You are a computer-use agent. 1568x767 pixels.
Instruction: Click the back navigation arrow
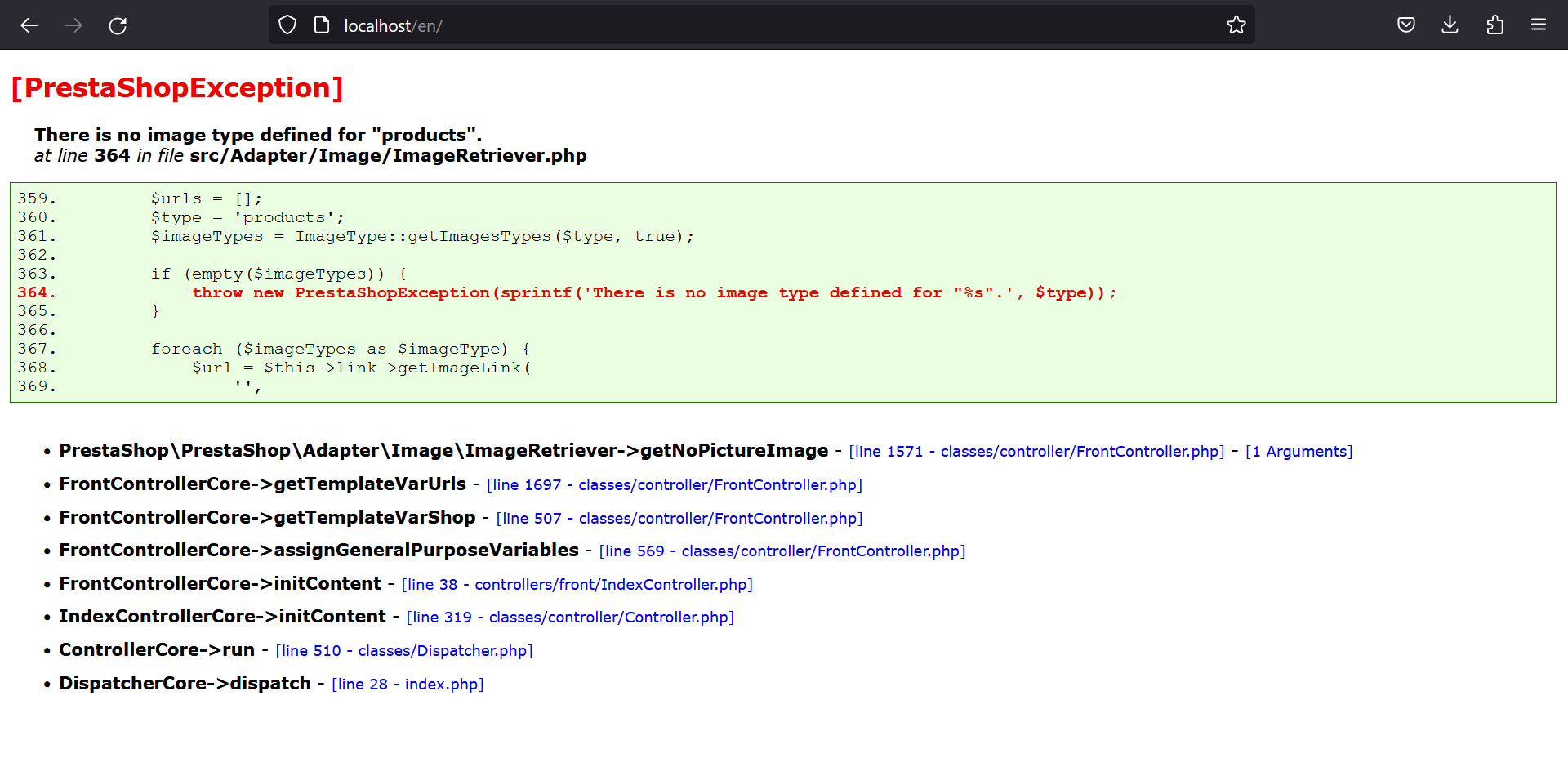(x=29, y=25)
